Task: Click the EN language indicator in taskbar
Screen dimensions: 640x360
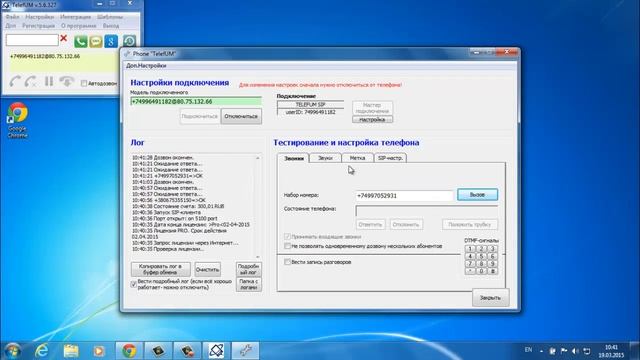Action: (x=528, y=350)
